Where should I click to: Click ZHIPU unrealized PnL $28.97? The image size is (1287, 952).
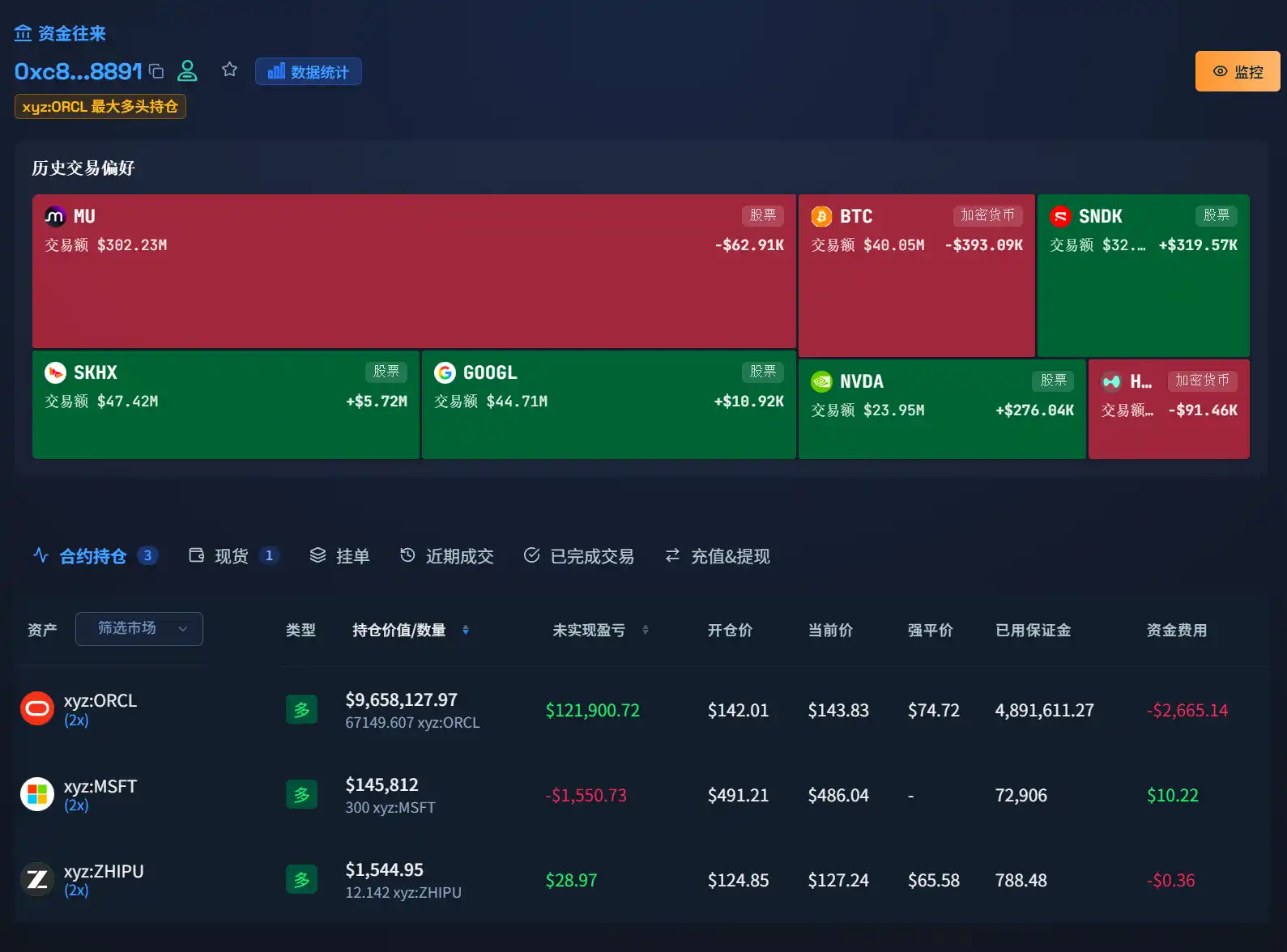pos(571,880)
